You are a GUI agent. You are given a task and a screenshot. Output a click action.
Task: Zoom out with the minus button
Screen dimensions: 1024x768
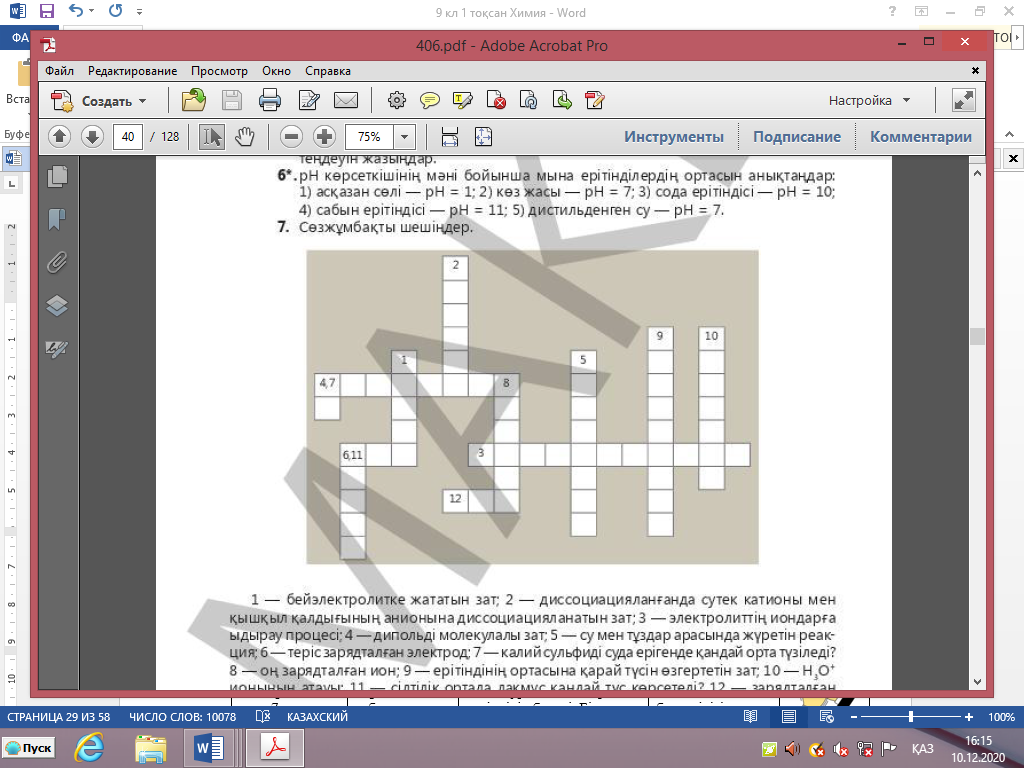(291, 136)
